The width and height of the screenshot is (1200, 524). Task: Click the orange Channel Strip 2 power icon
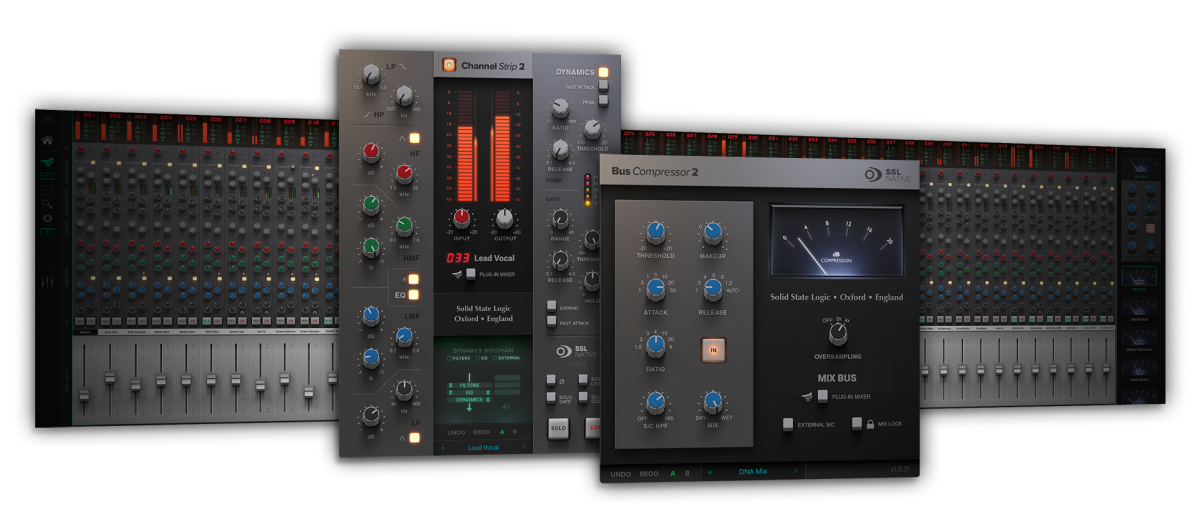click(x=450, y=66)
